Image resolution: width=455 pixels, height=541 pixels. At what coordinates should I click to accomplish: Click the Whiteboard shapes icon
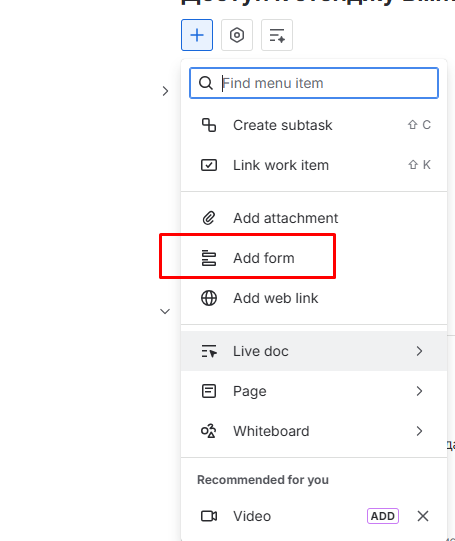pyautogui.click(x=209, y=431)
